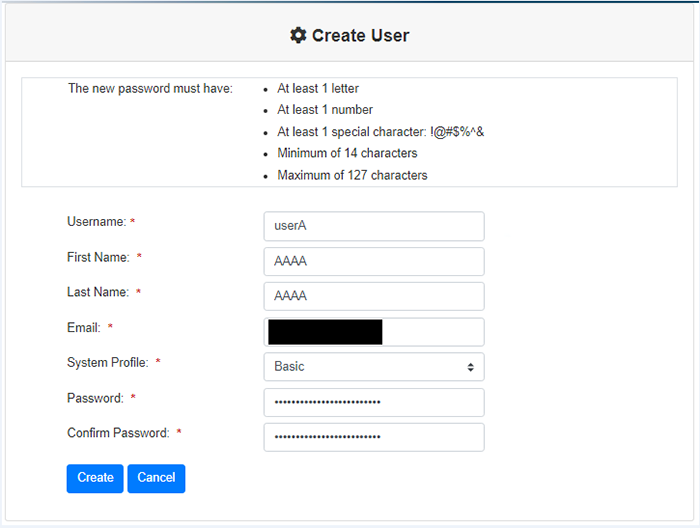Focus the Password input field
Image resolution: width=700 pixels, height=528 pixels.
373,402
